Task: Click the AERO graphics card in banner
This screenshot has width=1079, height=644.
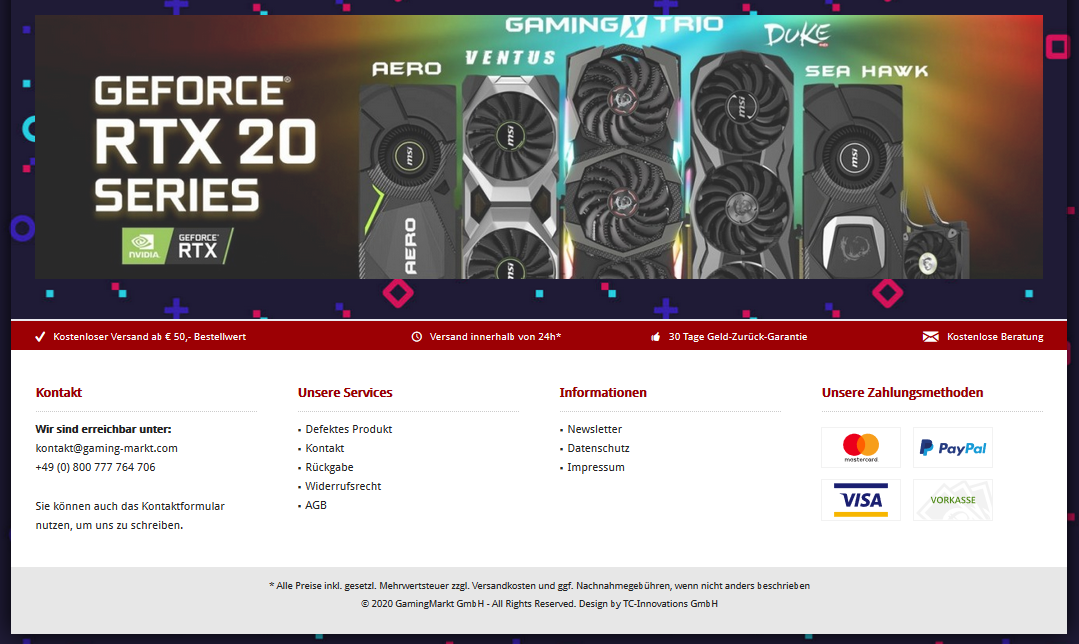Action: [407, 180]
